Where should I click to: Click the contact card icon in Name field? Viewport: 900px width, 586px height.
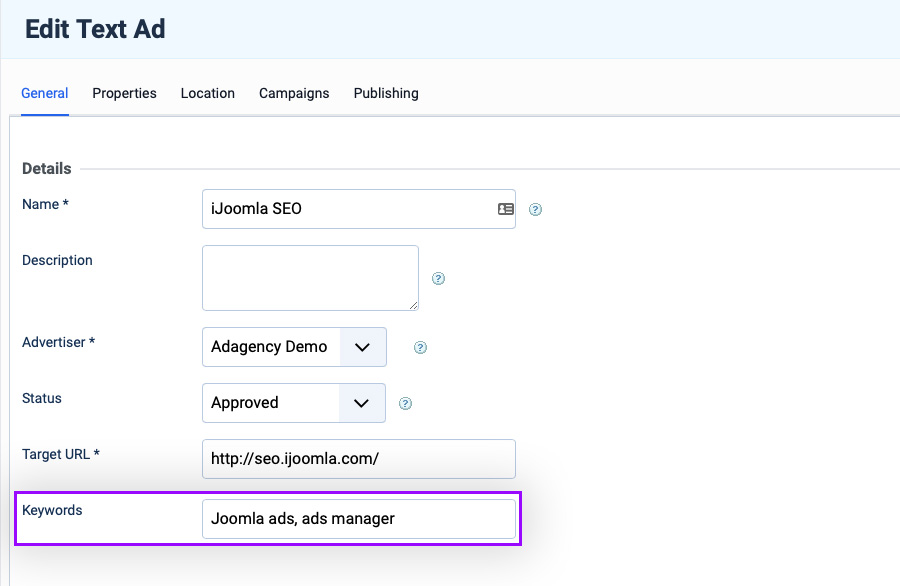pyautogui.click(x=506, y=209)
